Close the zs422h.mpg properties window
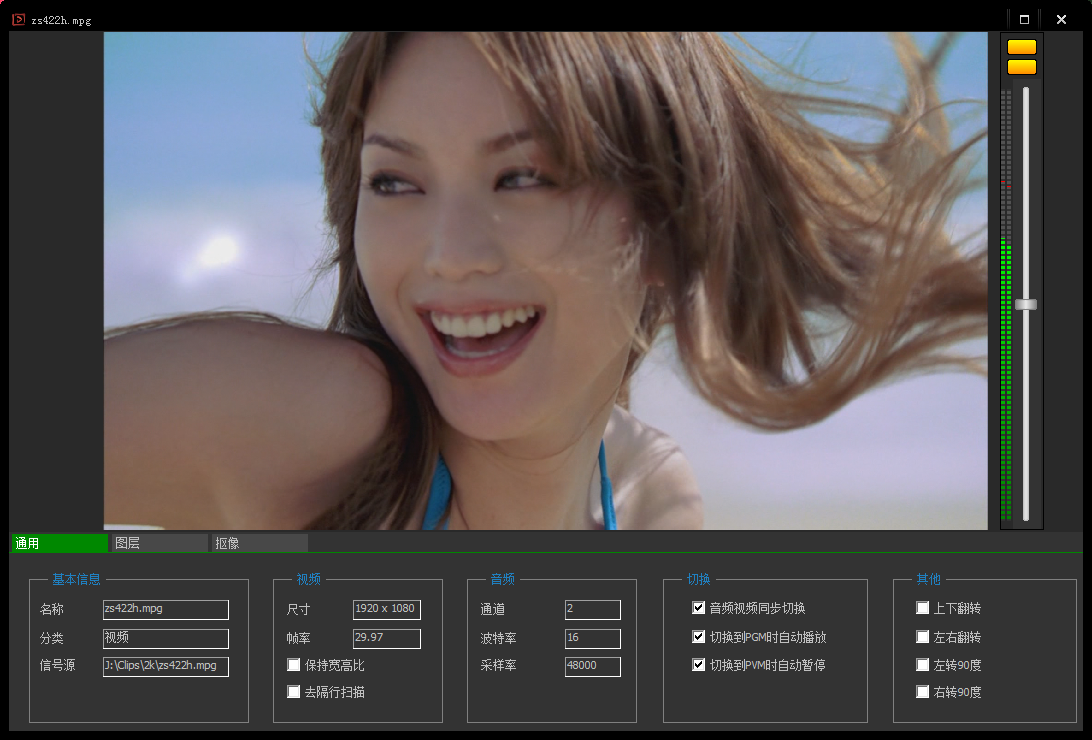 tap(1061, 19)
